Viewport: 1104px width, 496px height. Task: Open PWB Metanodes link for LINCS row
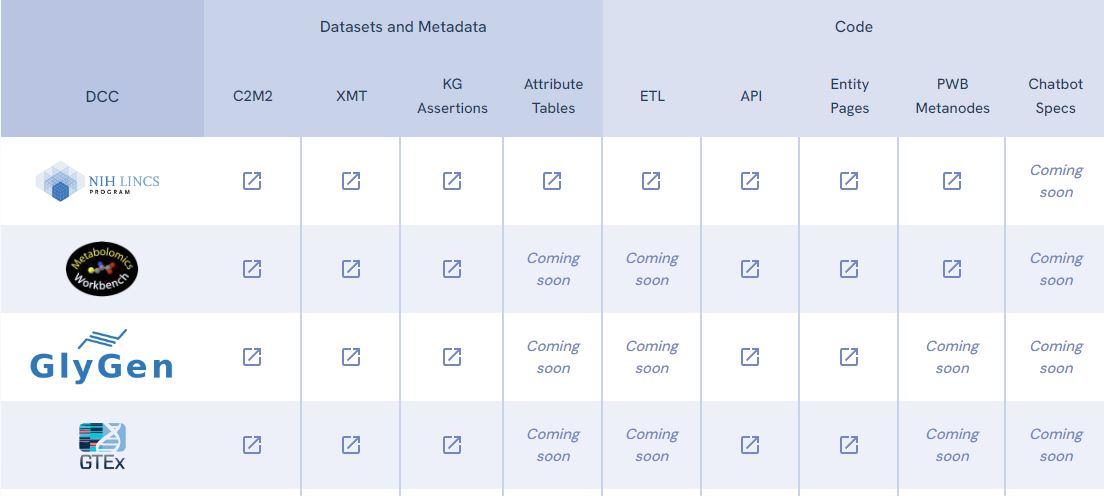click(x=952, y=181)
